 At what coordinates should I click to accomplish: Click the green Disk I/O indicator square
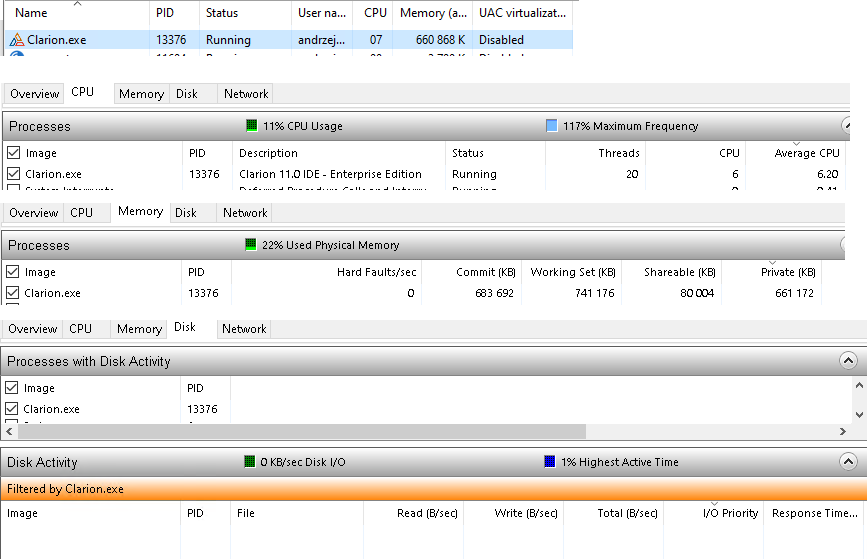pyautogui.click(x=251, y=462)
